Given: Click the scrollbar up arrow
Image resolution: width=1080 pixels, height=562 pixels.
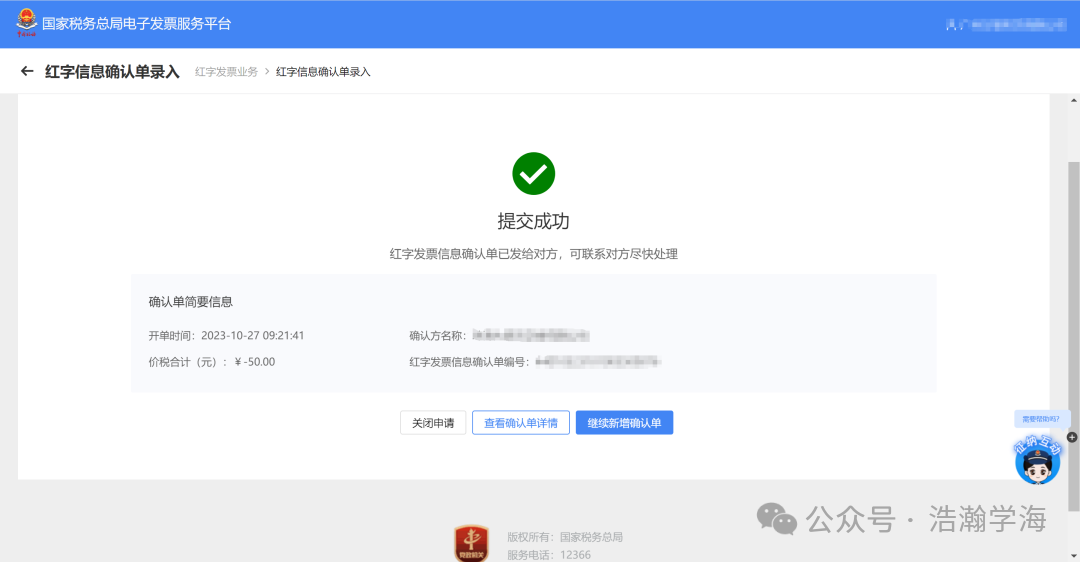Looking at the screenshot, I should (1073, 102).
